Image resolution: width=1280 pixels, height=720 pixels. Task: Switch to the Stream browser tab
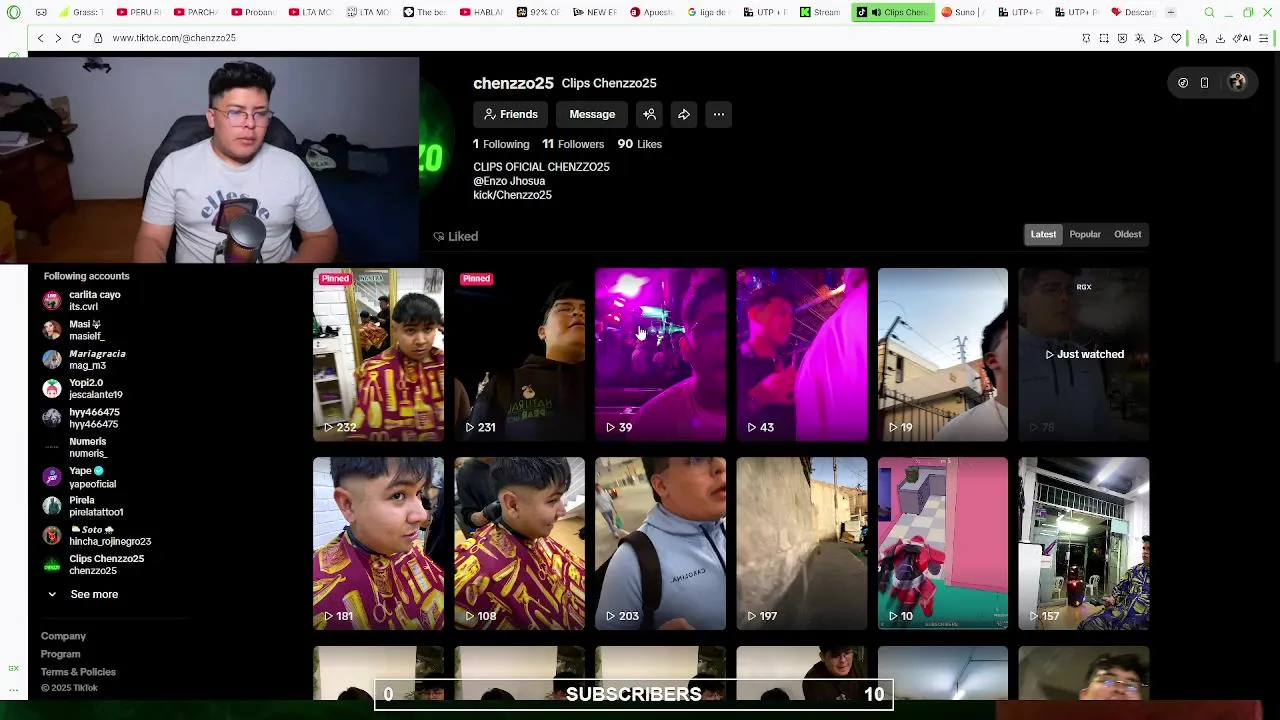coord(820,12)
